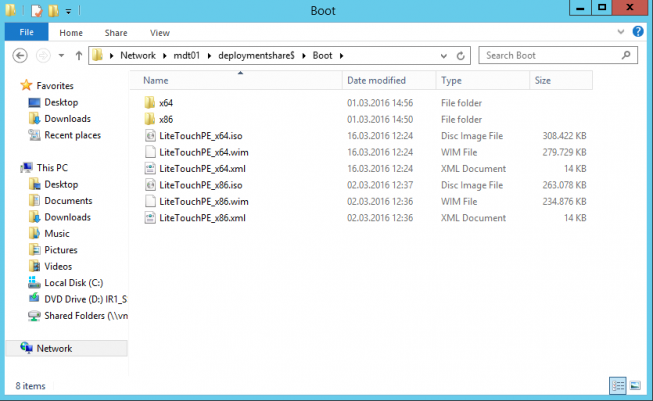Open Desktop under Favorites

pos(61,102)
